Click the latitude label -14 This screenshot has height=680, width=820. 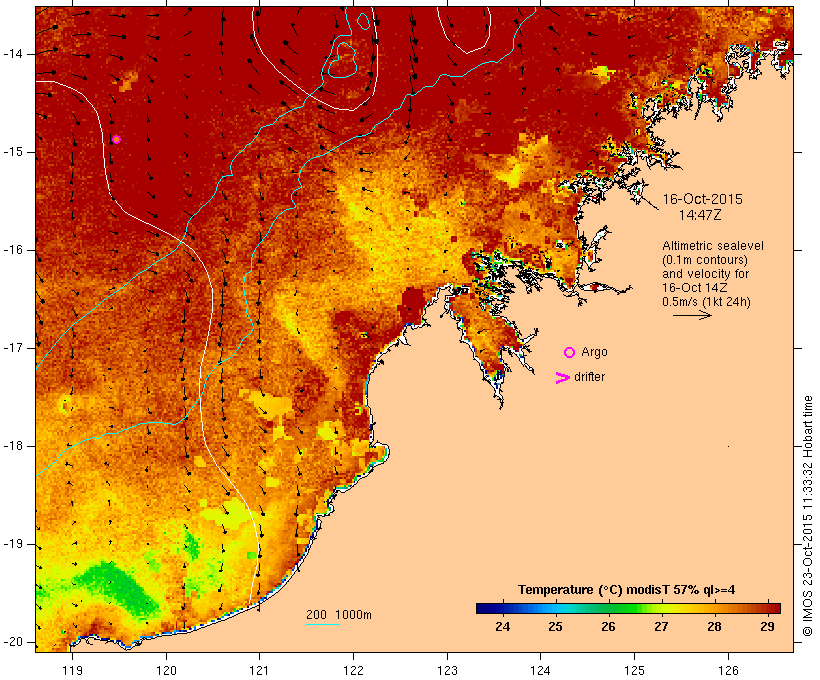coord(13,54)
